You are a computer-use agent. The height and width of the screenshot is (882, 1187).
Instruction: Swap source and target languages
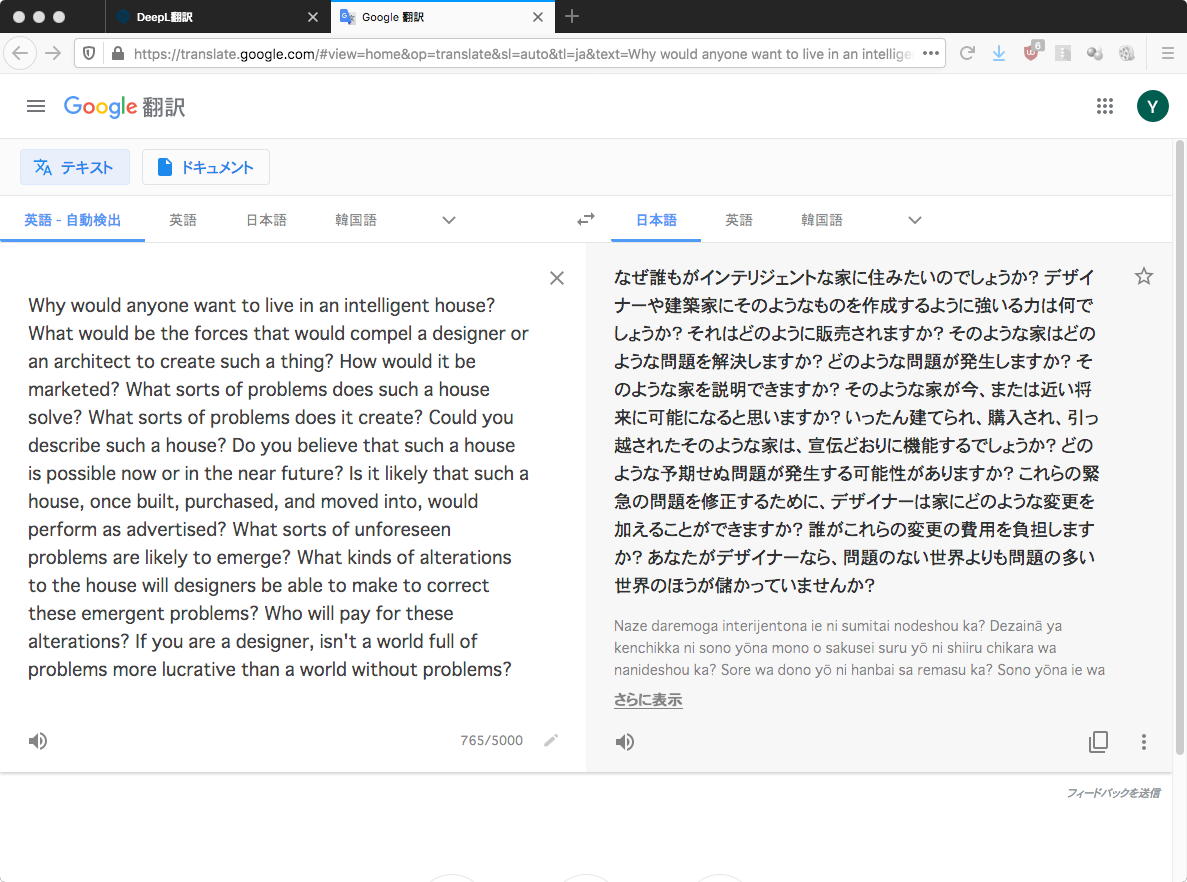pyautogui.click(x=586, y=220)
